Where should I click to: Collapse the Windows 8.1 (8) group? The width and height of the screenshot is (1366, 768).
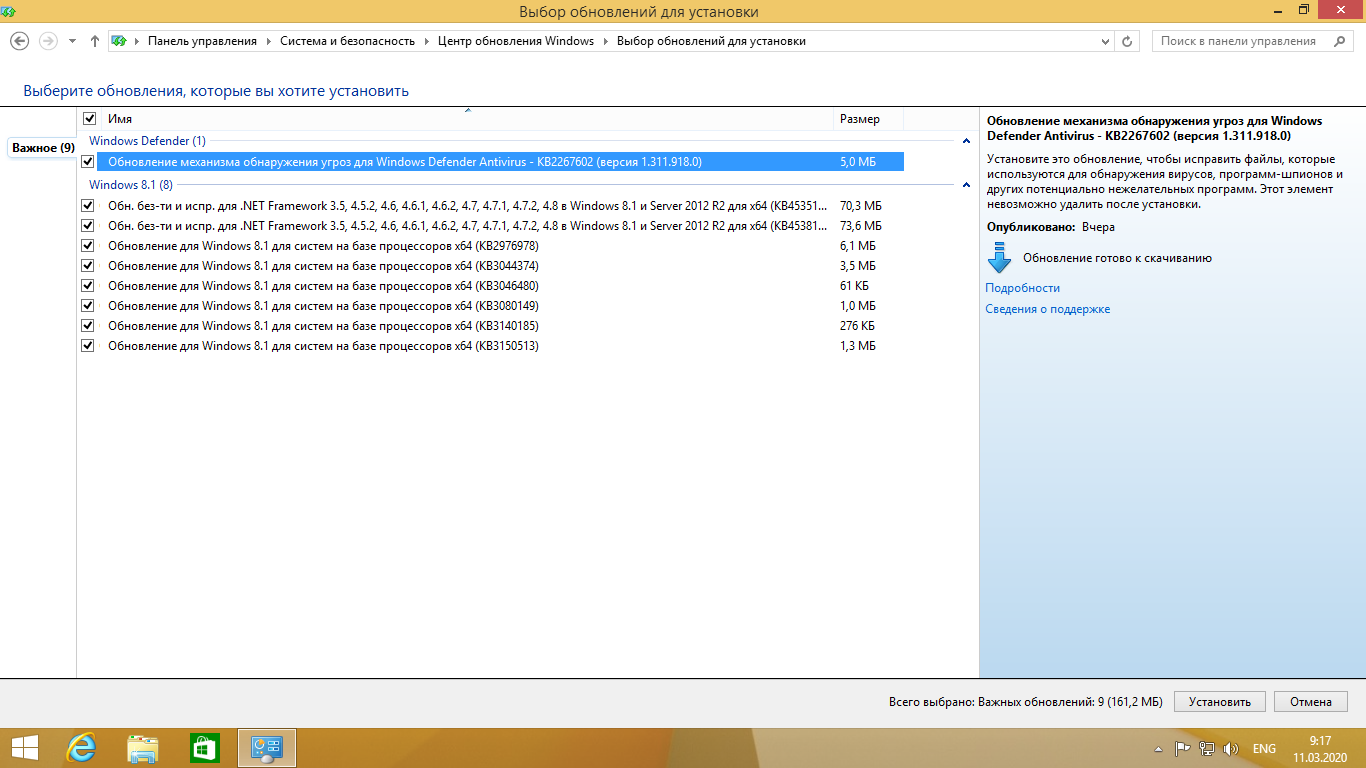[x=966, y=185]
